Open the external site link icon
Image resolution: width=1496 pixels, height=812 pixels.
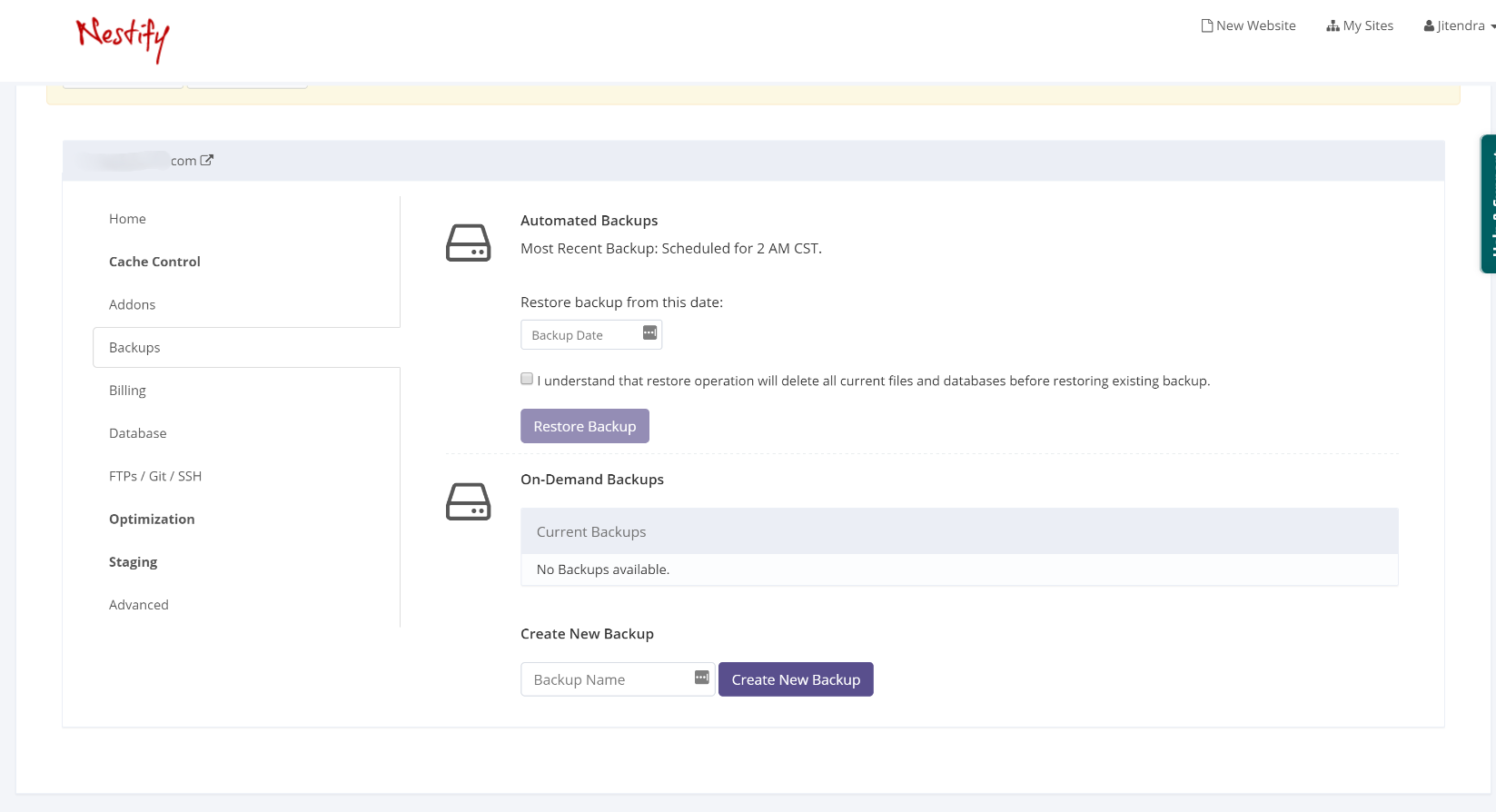[x=207, y=160]
